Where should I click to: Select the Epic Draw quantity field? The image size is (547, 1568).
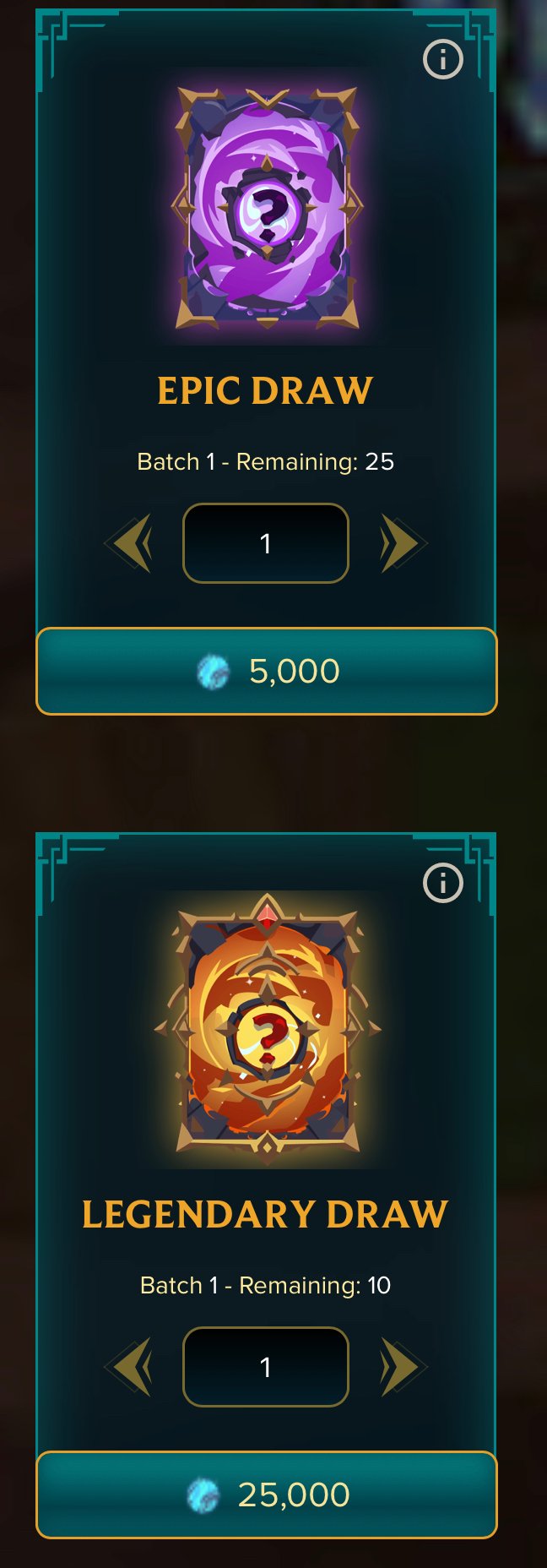coord(266,543)
